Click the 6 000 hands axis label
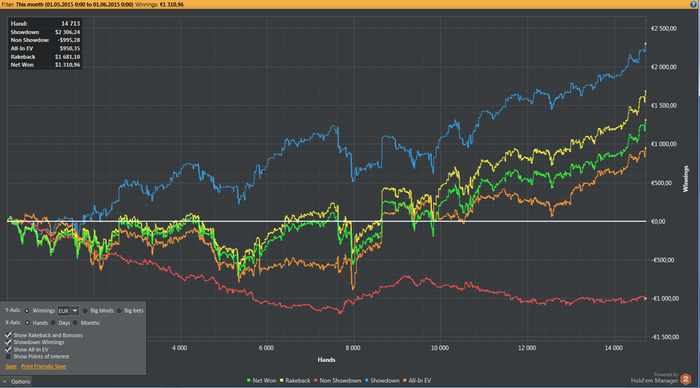This screenshot has width=700, height=388. 266,348
